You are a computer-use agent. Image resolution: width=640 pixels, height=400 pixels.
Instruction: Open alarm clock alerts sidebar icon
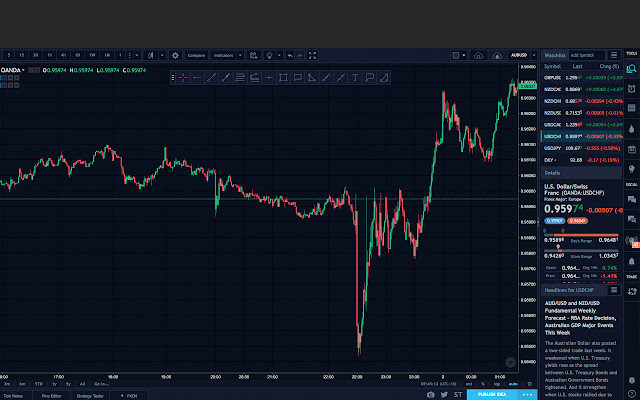click(631, 89)
